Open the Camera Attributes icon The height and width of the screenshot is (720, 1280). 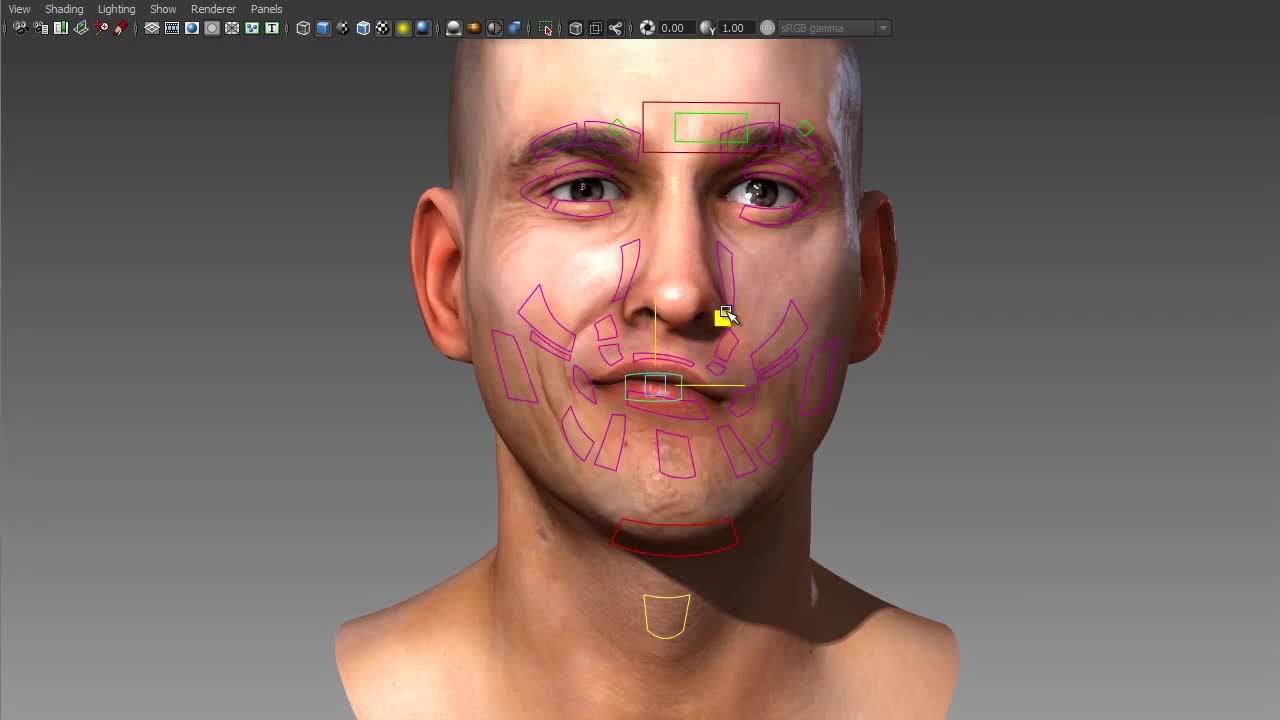(x=41, y=28)
